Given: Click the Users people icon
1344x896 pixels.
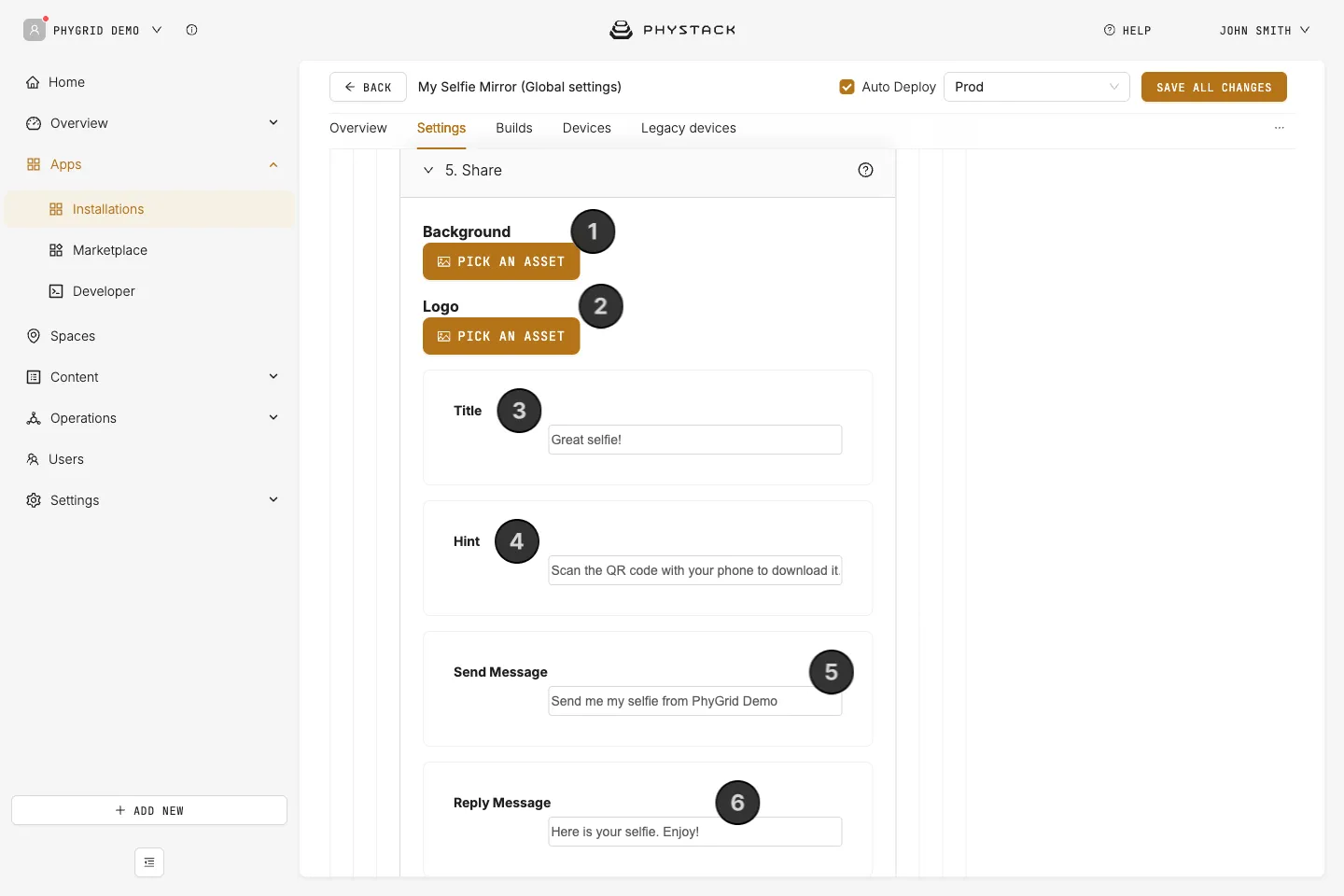Looking at the screenshot, I should tap(33, 459).
